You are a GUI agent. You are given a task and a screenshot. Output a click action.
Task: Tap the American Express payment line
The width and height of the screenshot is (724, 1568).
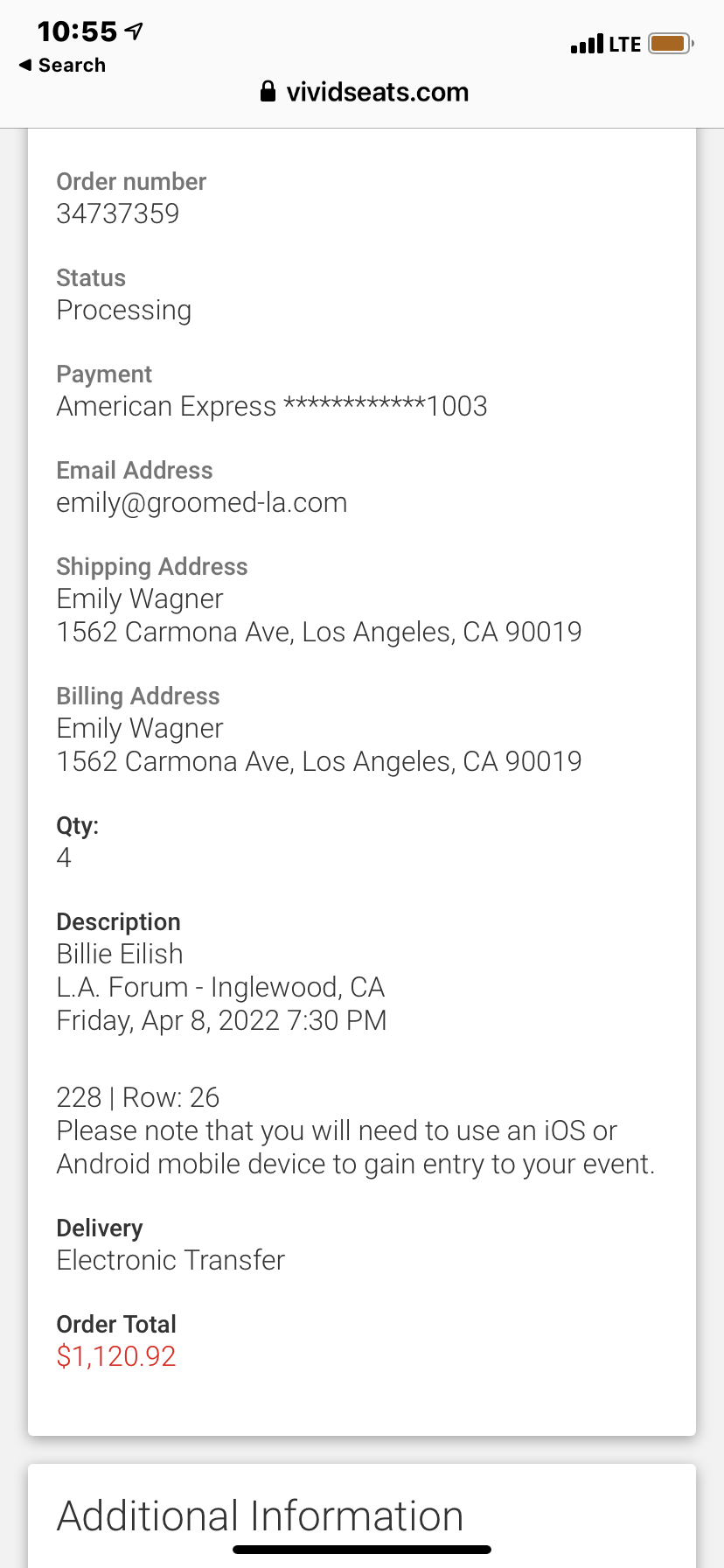pos(272,406)
